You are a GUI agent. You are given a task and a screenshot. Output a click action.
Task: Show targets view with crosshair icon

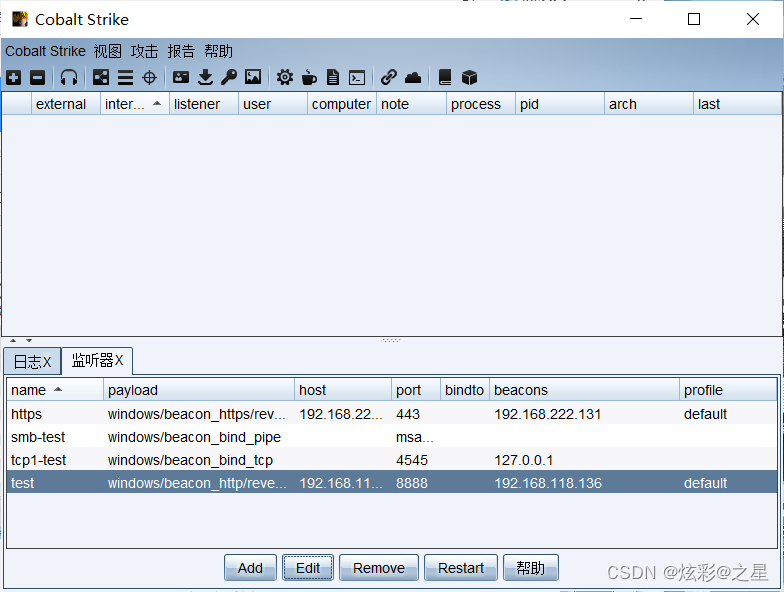point(149,77)
